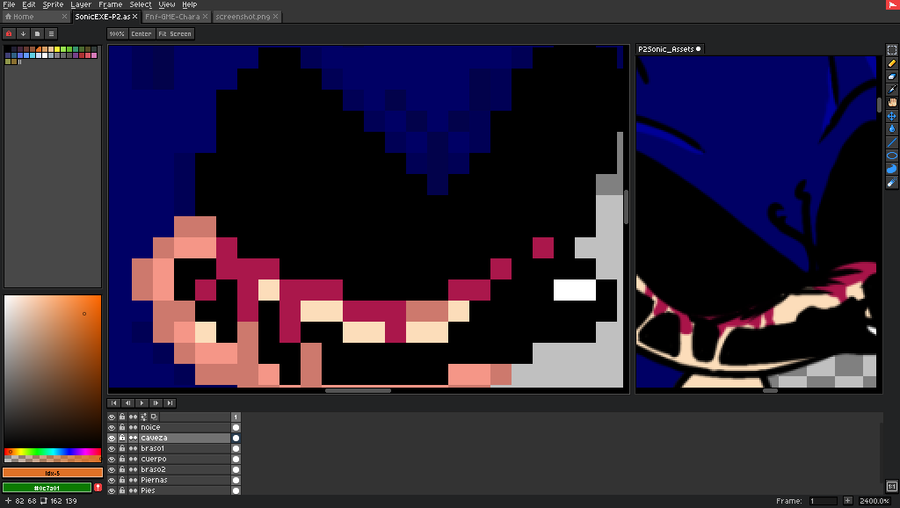The height and width of the screenshot is (508, 900).
Task: Click the Fit Screen button
Action: tap(175, 34)
